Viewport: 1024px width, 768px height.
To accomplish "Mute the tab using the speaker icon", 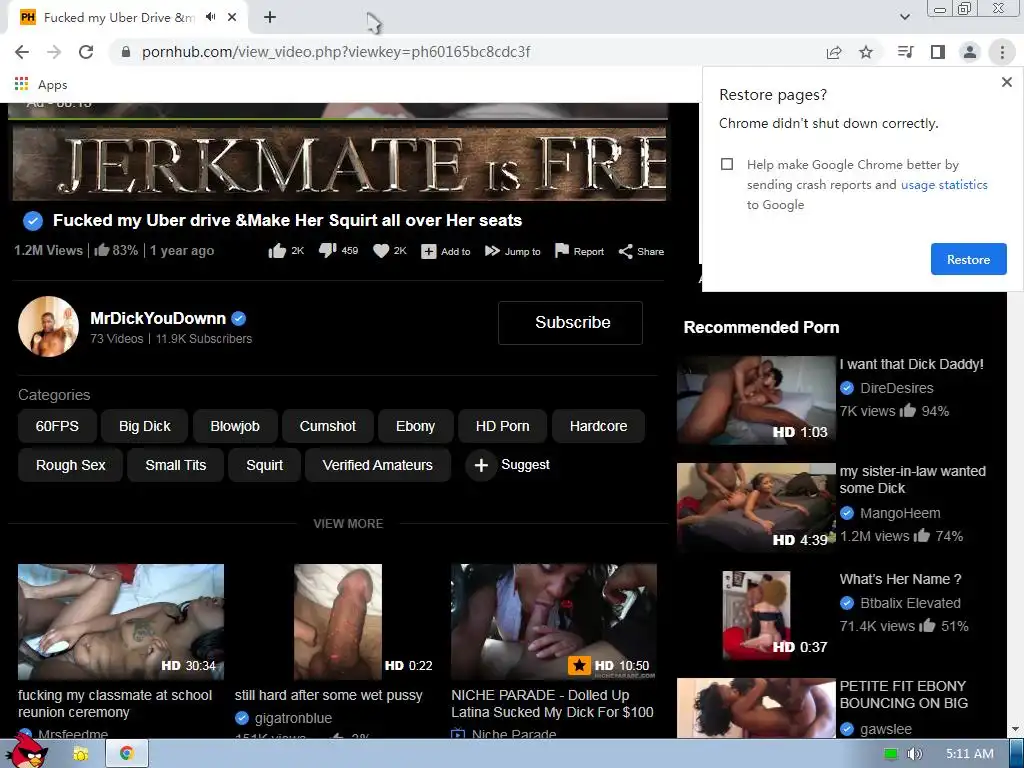I will (210, 17).
